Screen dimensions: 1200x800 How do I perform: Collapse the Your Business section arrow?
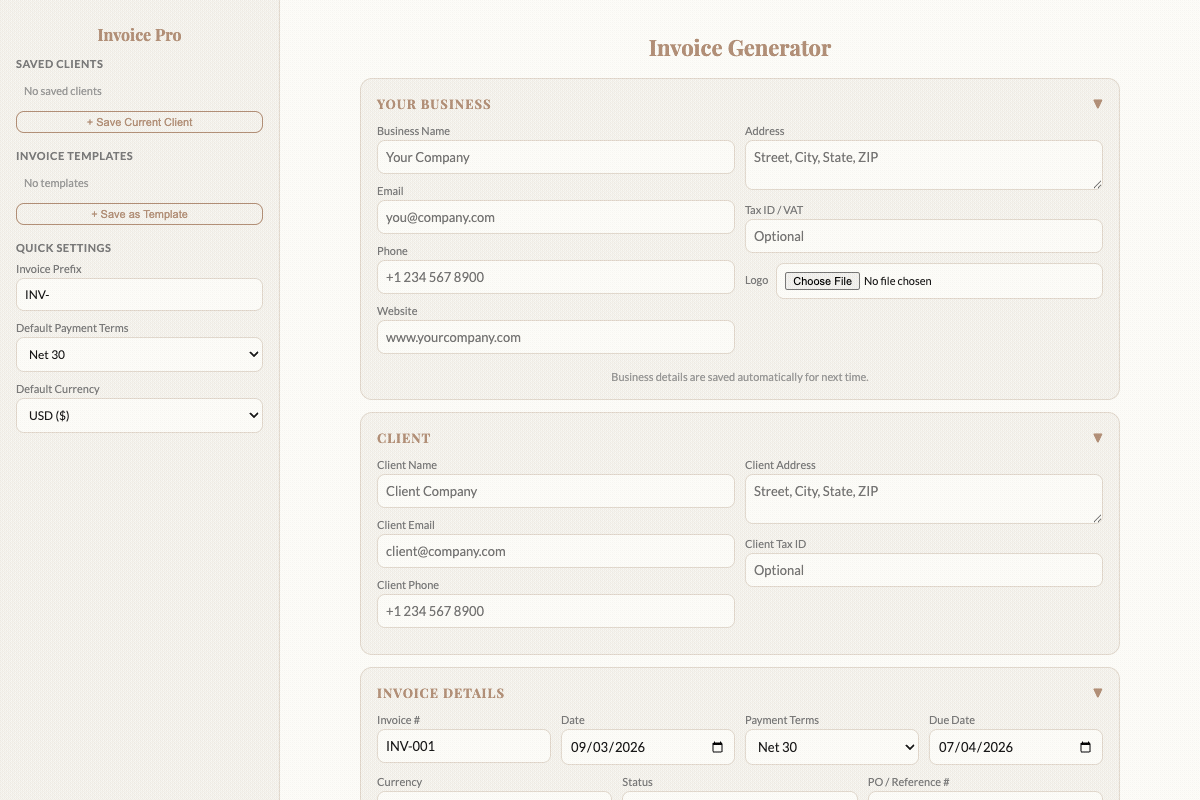coord(1097,104)
